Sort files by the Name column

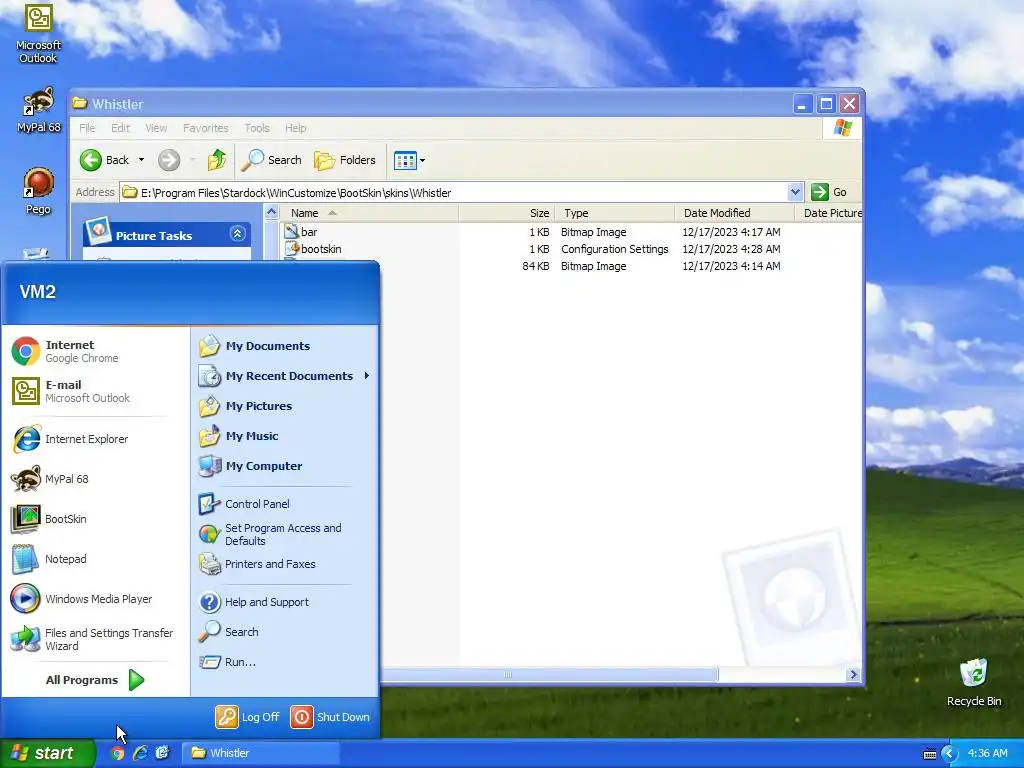click(x=370, y=214)
